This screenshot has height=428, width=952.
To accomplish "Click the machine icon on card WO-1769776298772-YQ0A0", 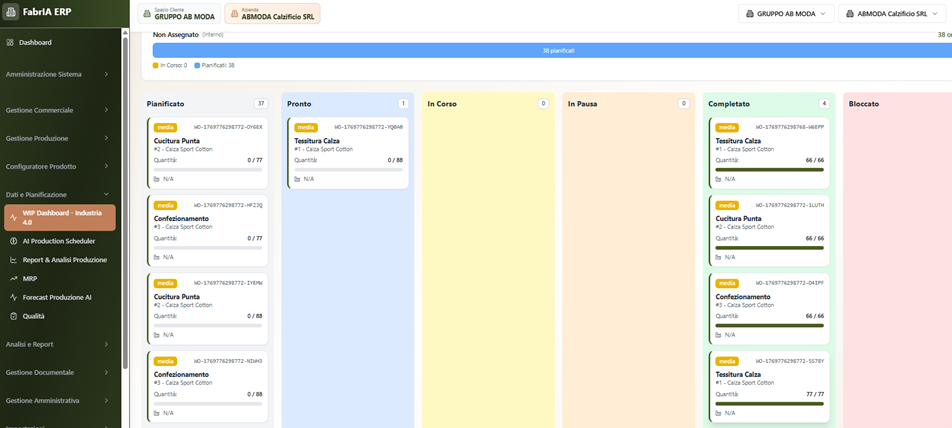I will point(298,179).
